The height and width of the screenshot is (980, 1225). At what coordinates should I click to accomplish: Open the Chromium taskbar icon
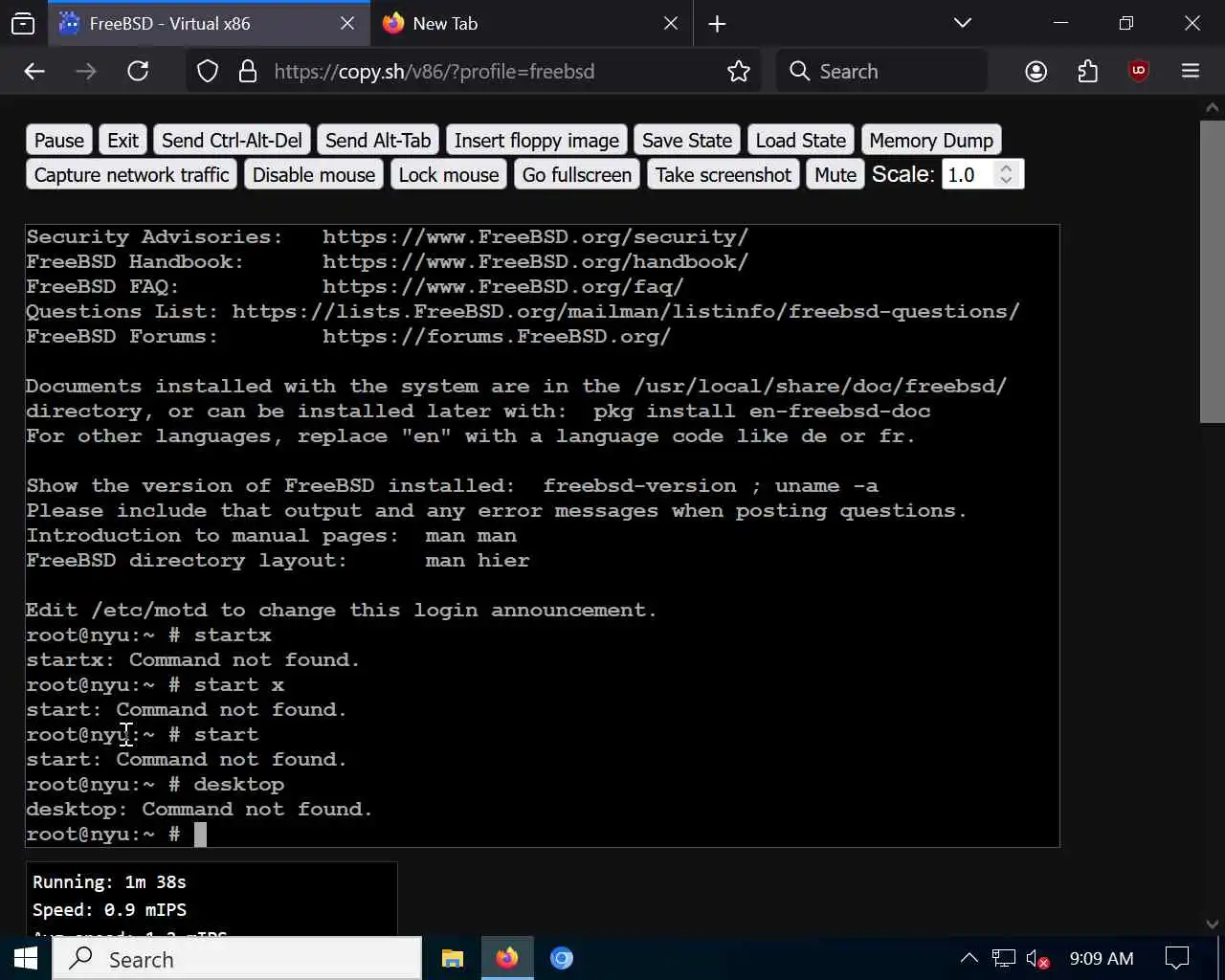tap(562, 958)
